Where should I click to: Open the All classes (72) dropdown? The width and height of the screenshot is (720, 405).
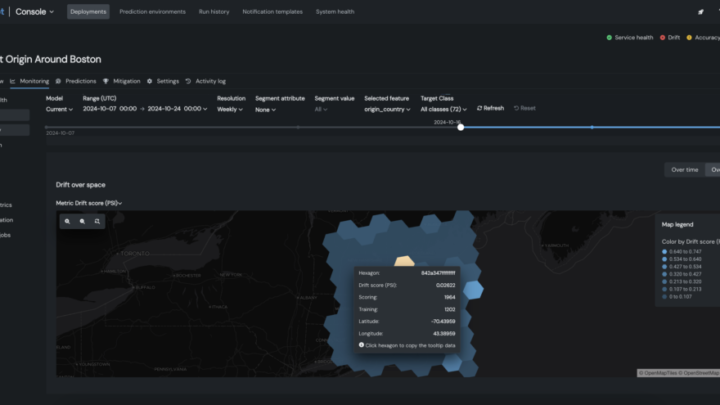[444, 109]
